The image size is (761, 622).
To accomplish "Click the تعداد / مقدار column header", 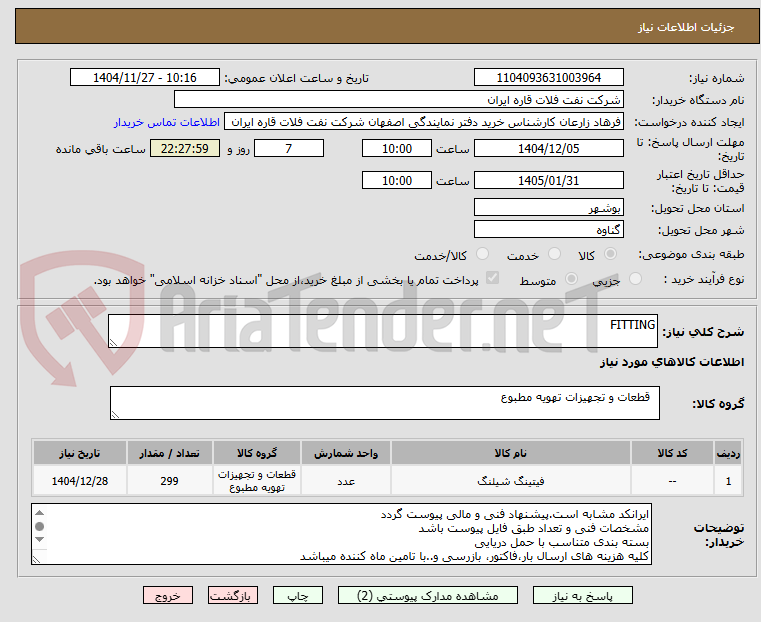I will 169,453.
